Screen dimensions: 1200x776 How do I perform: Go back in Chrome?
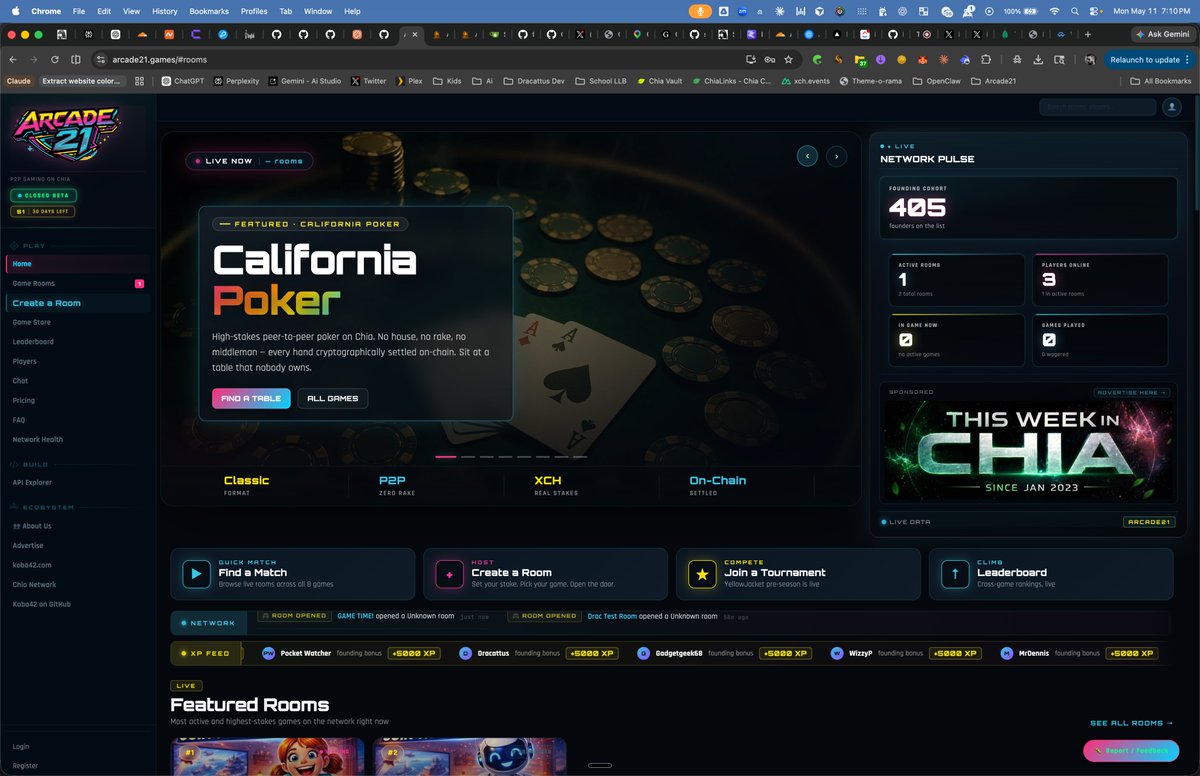[x=13, y=59]
